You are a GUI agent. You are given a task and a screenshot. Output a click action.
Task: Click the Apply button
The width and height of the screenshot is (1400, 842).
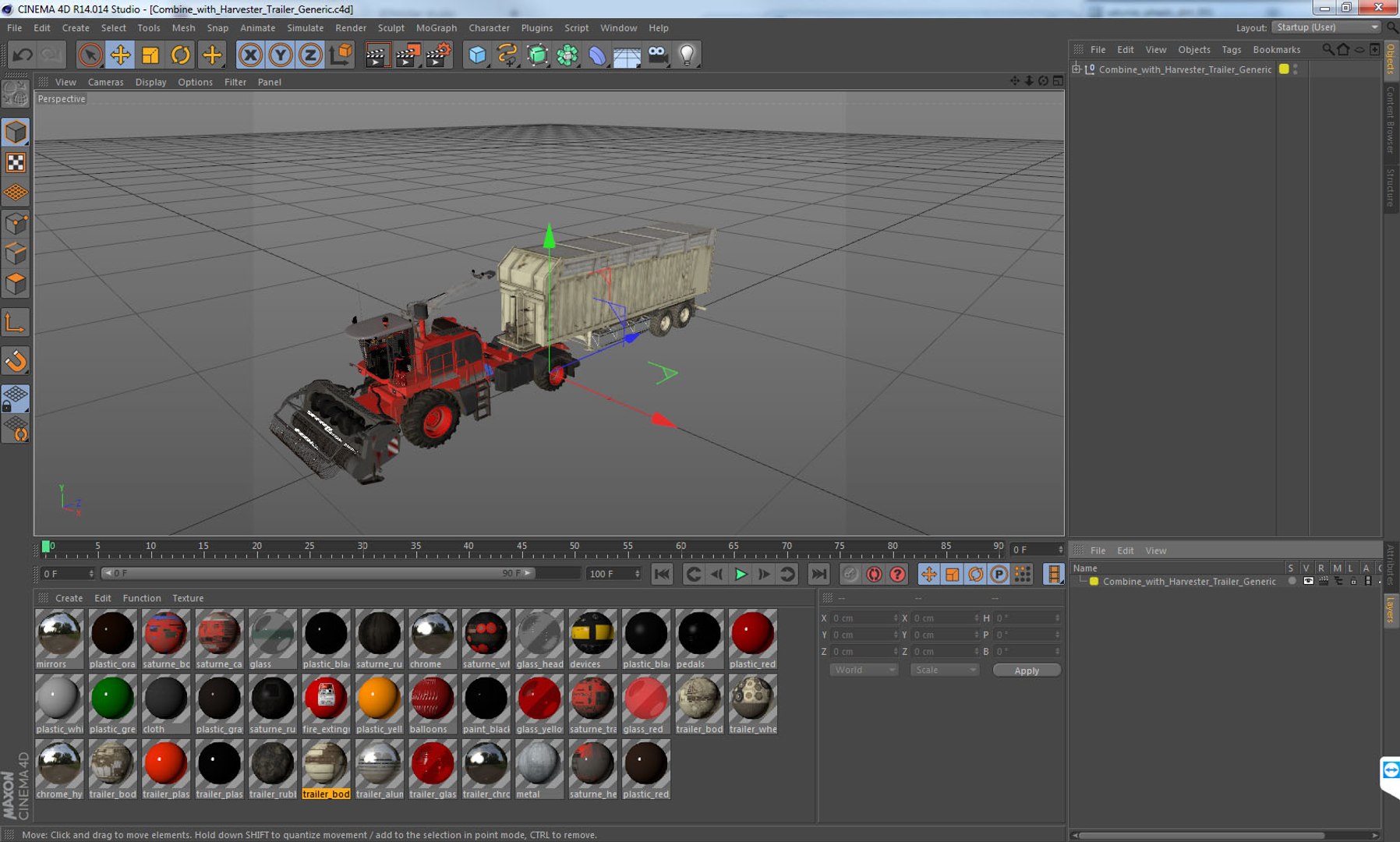point(1027,670)
